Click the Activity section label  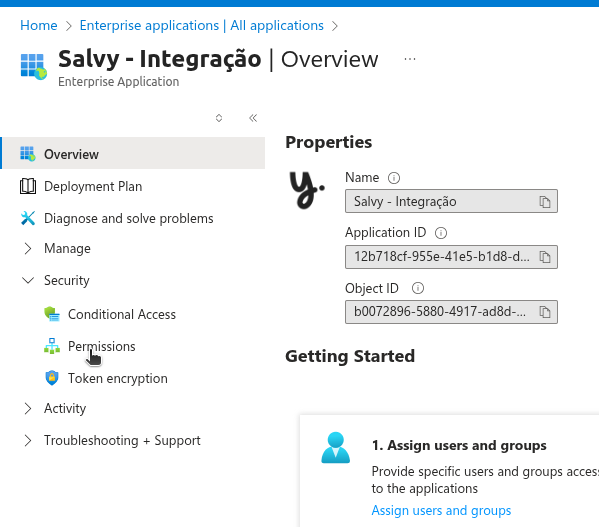(65, 409)
